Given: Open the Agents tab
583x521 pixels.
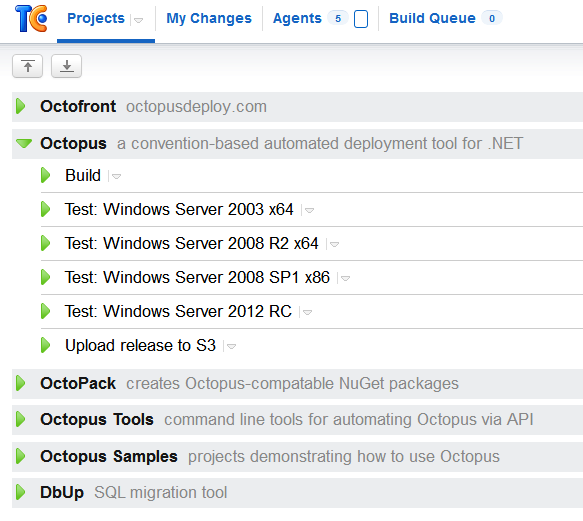Looking at the screenshot, I should [297, 18].
